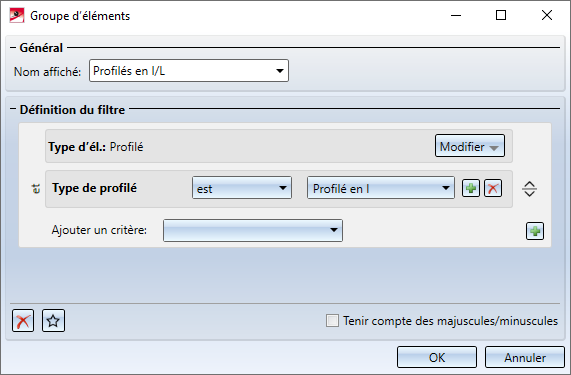Click the Modifier button

click(x=470, y=146)
